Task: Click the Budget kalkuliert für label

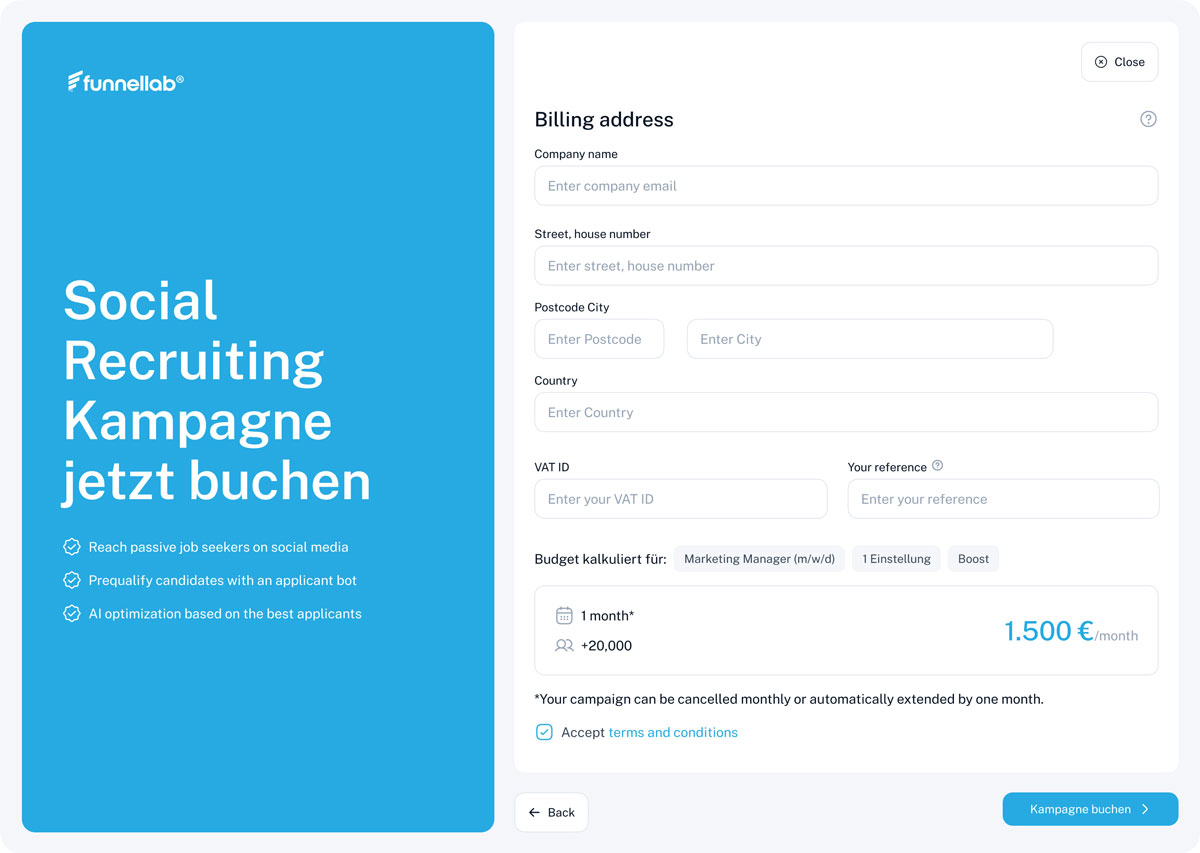Action: [x=600, y=560]
